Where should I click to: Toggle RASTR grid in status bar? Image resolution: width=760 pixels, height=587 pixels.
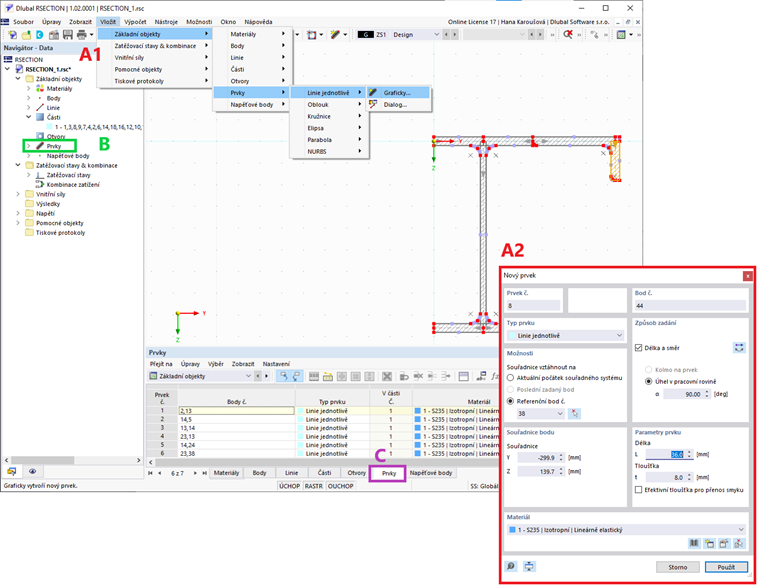(x=314, y=486)
